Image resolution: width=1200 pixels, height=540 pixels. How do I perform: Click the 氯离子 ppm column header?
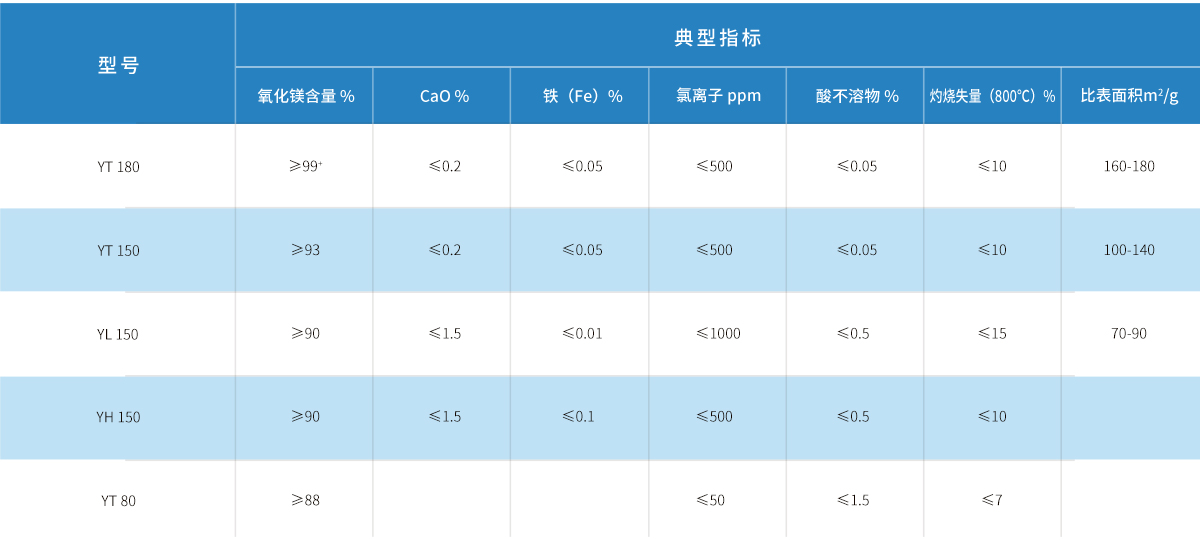pyautogui.click(x=718, y=96)
